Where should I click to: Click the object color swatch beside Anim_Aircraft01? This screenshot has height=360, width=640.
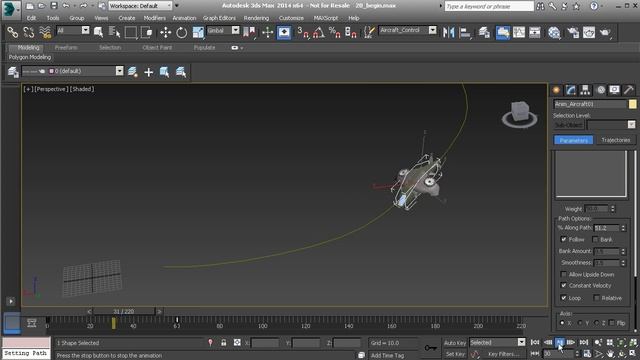[x=632, y=104]
